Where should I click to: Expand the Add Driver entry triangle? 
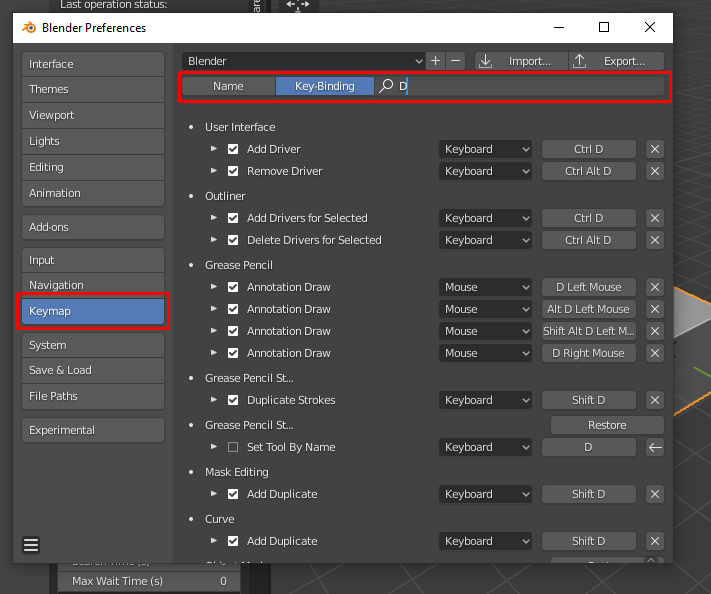[214, 149]
